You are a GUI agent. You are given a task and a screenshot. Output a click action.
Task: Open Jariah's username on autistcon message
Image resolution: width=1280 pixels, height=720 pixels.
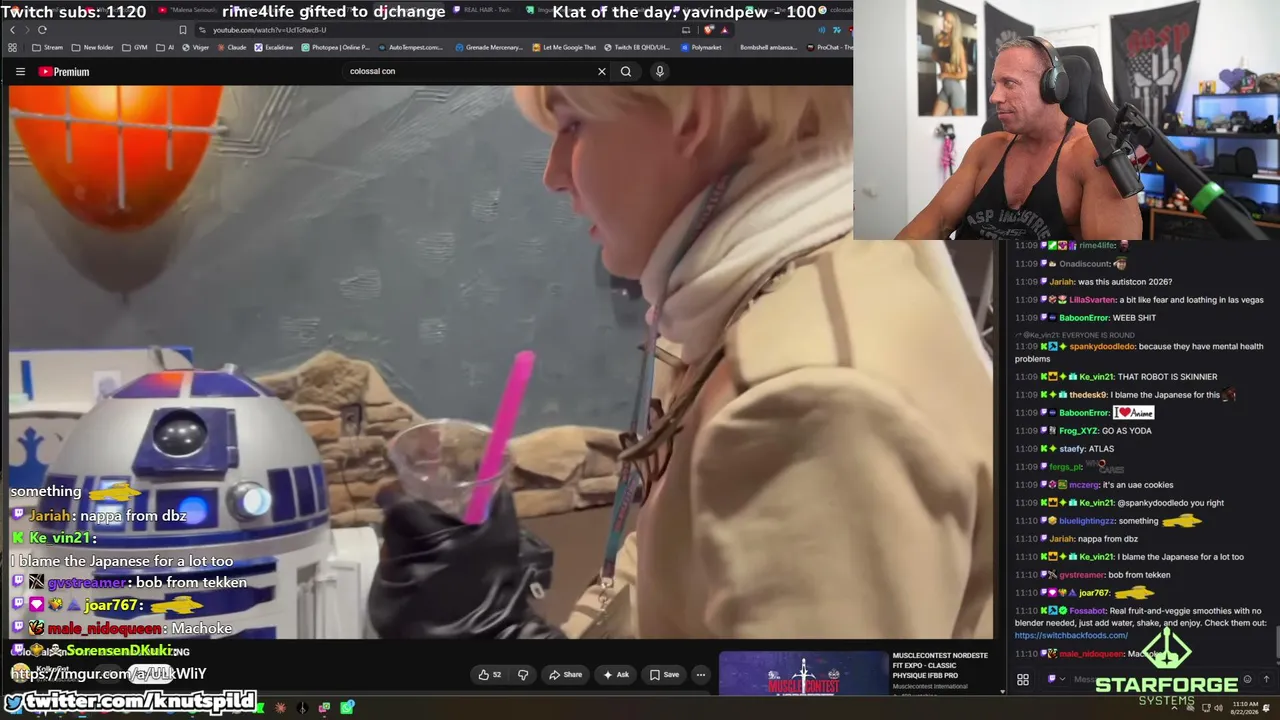pyautogui.click(x=1061, y=282)
